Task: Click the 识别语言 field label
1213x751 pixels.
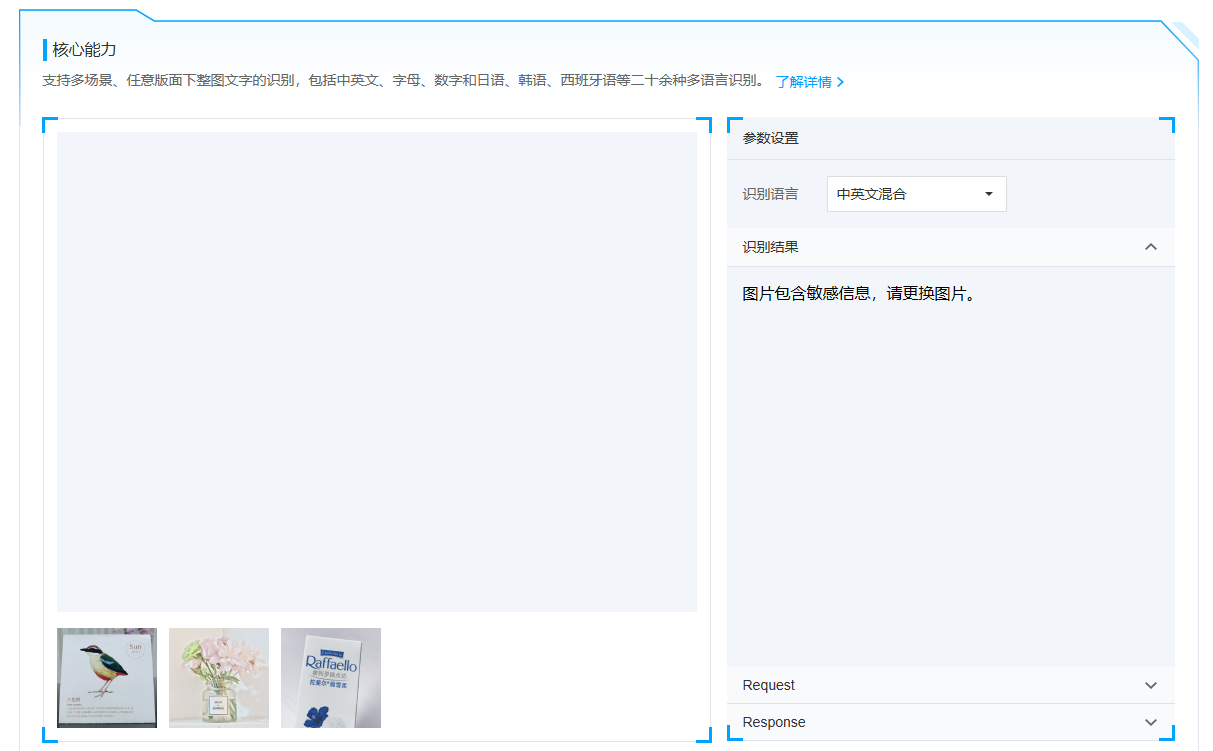Action: point(770,194)
